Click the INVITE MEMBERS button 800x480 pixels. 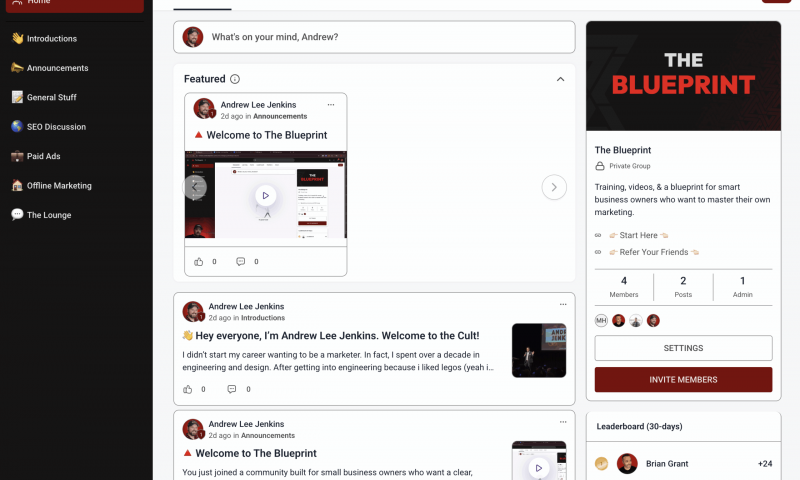click(683, 380)
